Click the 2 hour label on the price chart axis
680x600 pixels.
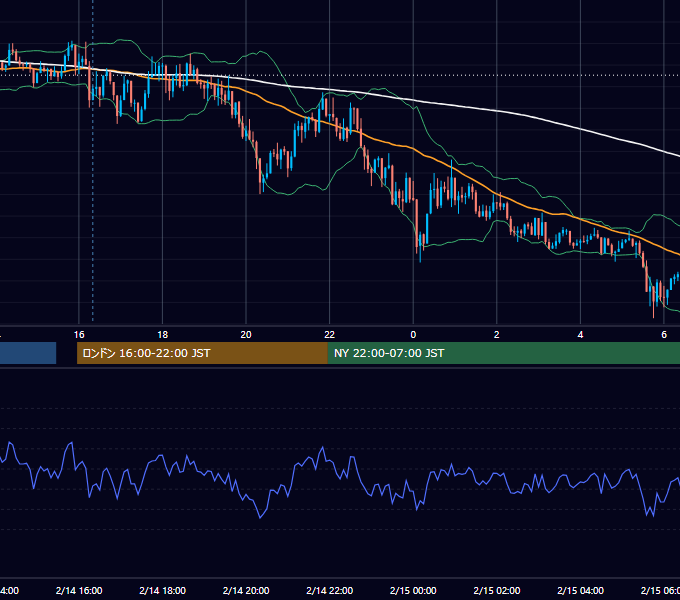[x=497, y=335]
